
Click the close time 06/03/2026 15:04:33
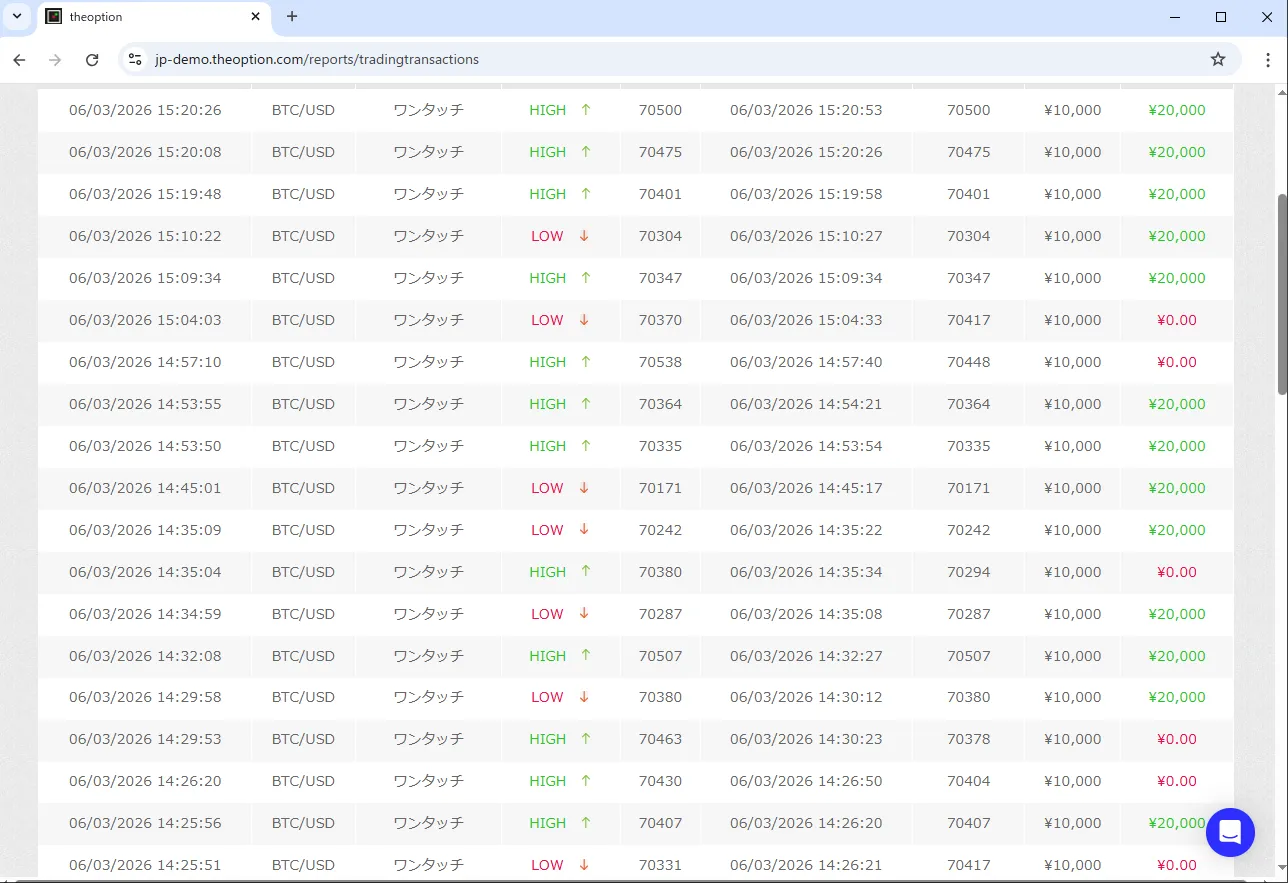(806, 320)
